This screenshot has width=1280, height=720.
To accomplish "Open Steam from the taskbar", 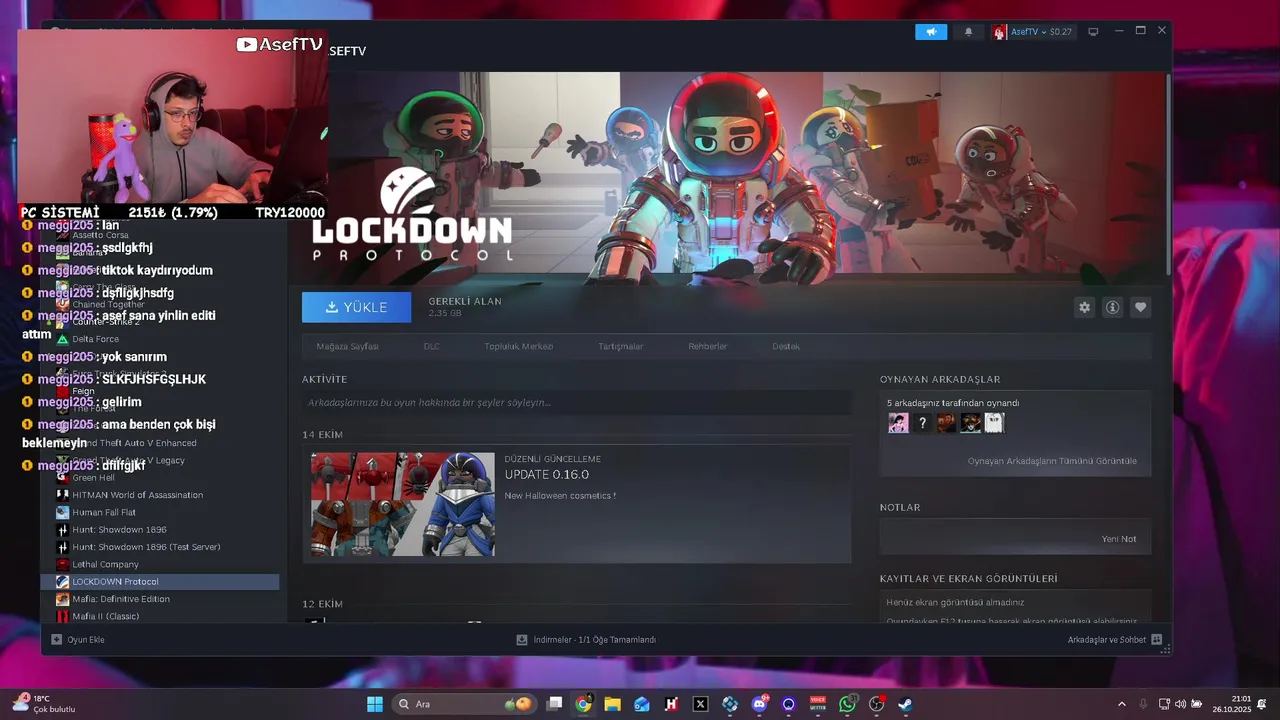I will coord(906,704).
